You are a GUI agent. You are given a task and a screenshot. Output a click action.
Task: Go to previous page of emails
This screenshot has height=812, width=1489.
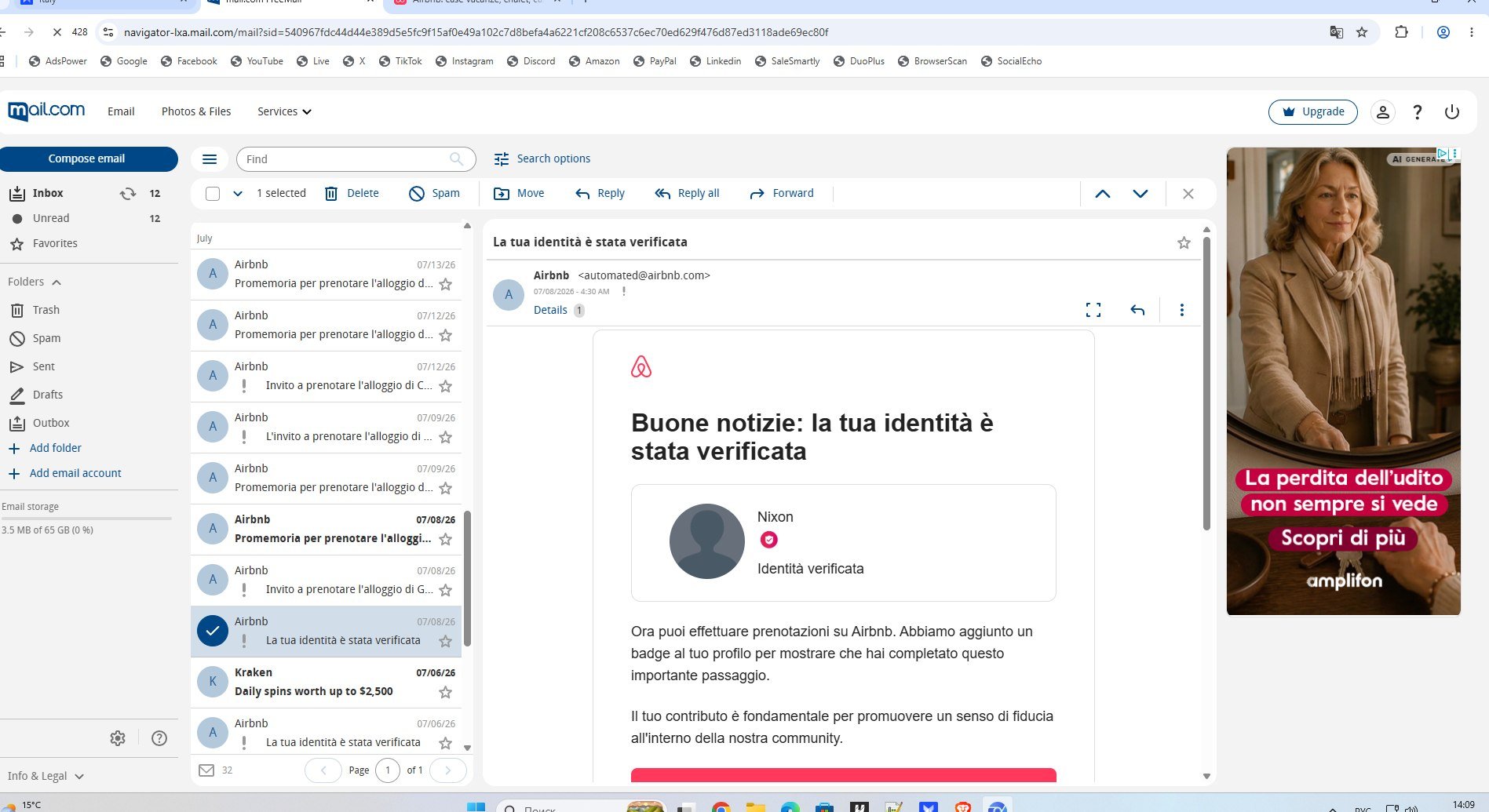pos(323,770)
